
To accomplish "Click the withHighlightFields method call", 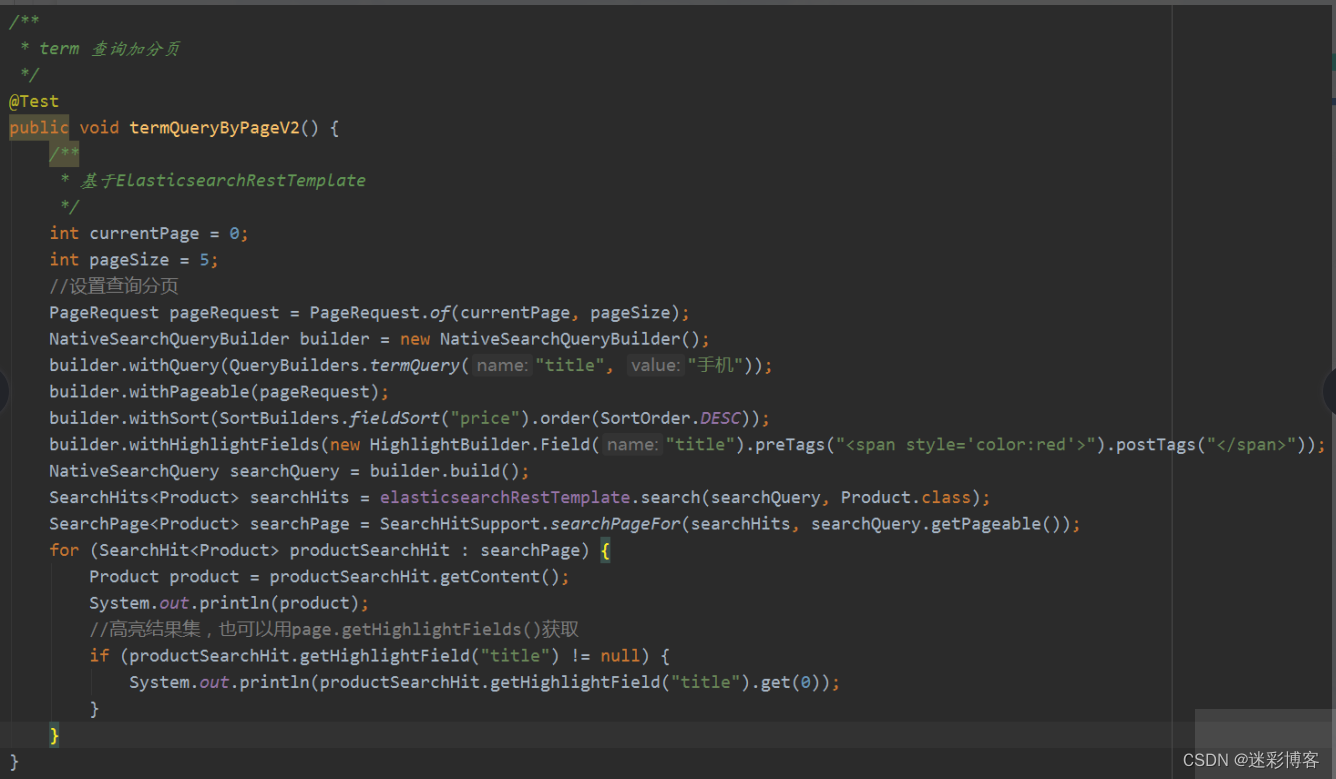I will [x=224, y=444].
